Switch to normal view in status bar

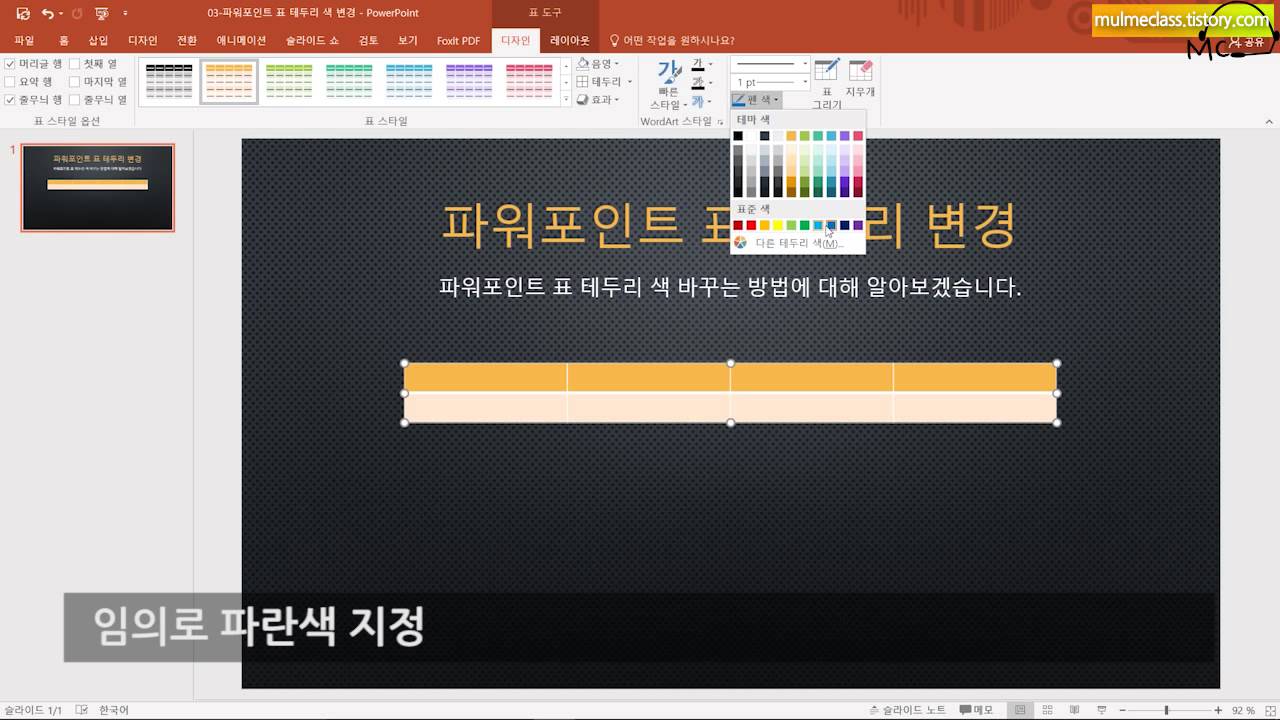(1020, 710)
